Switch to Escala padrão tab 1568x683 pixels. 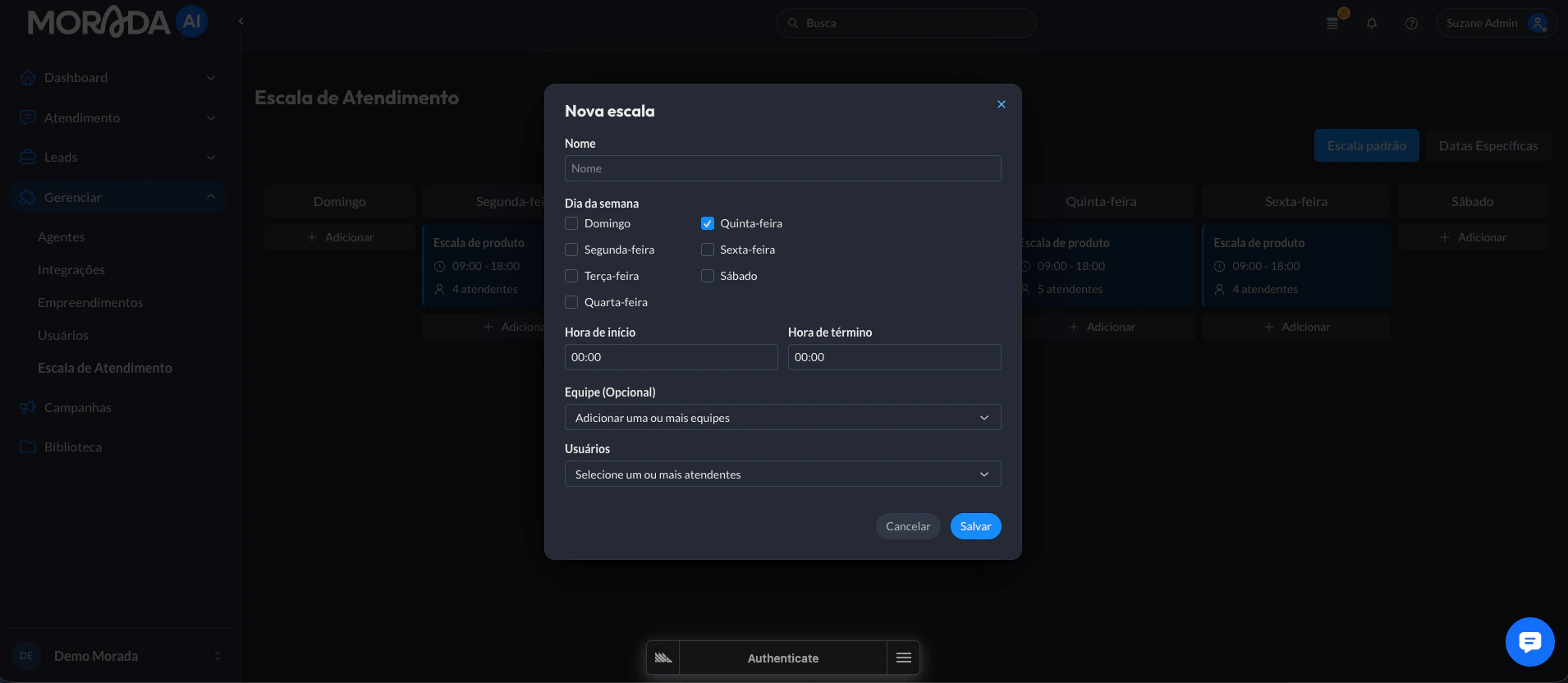point(1366,145)
